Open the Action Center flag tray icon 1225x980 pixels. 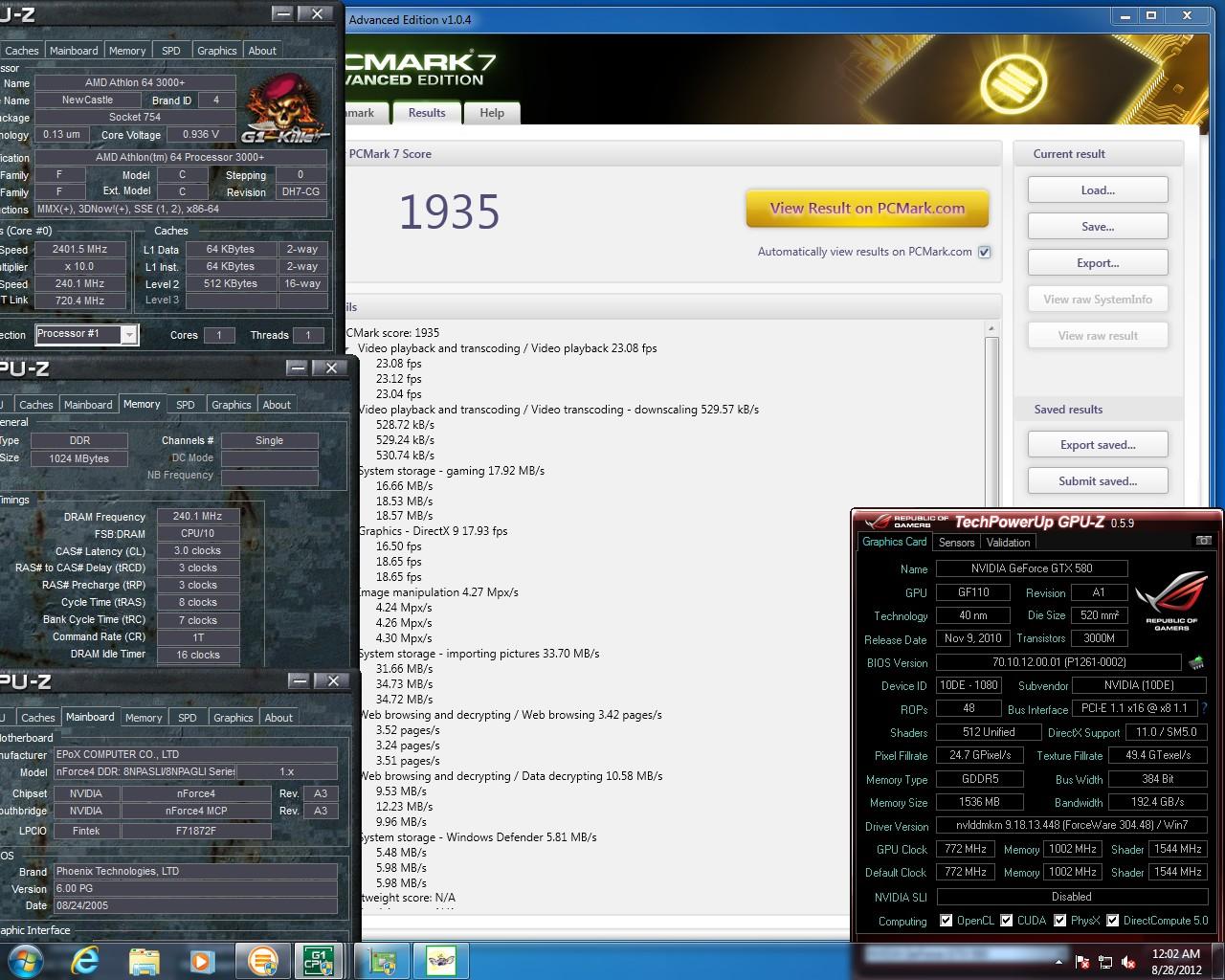coord(1082,961)
